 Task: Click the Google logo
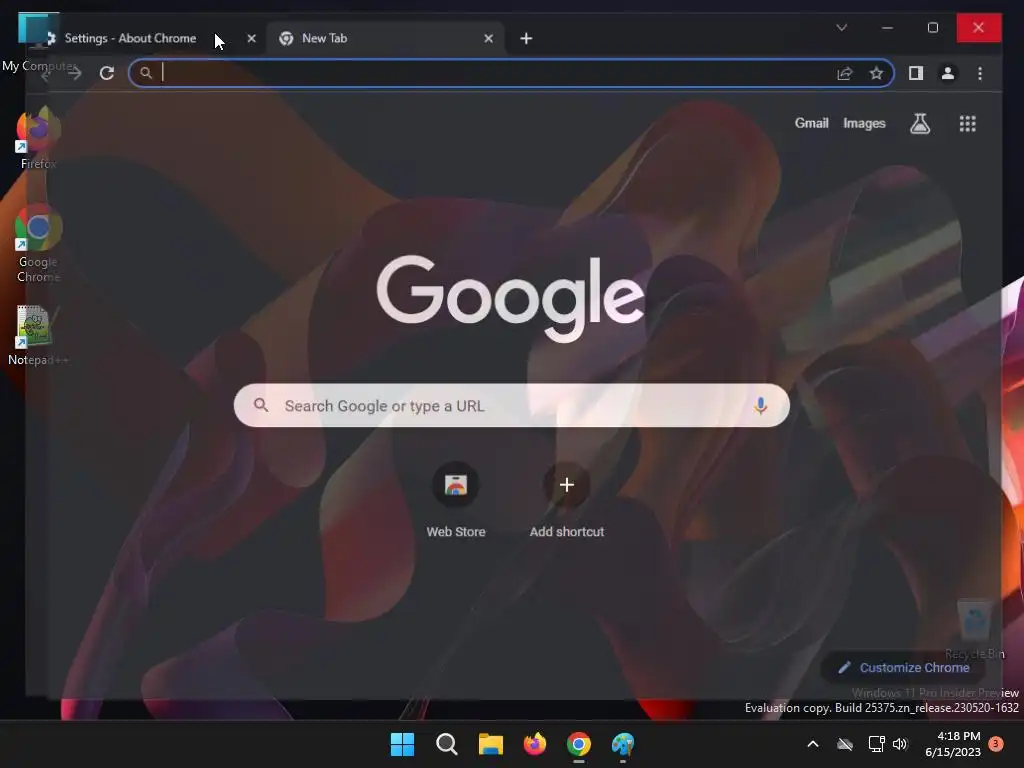pyautogui.click(x=511, y=298)
